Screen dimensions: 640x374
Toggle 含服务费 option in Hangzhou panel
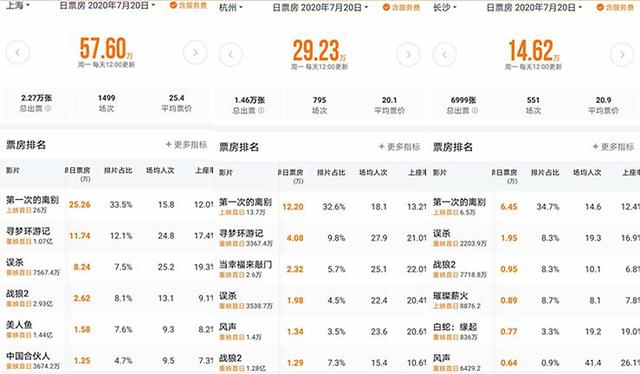pyautogui.click(x=401, y=7)
